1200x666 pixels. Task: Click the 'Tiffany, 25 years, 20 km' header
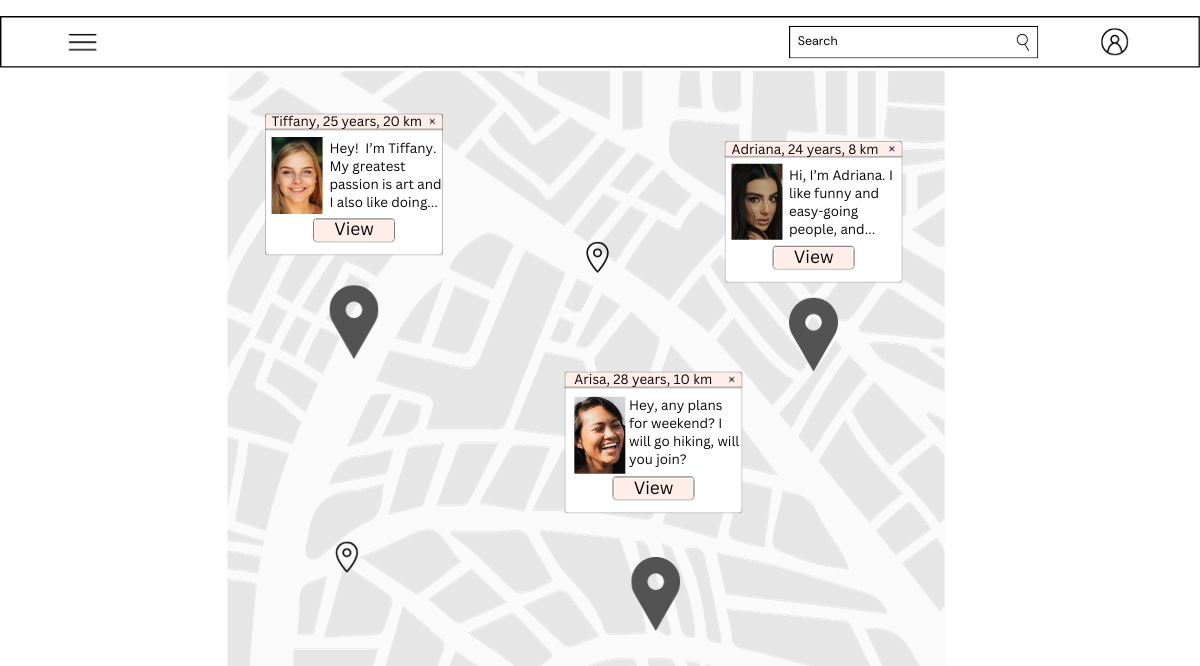click(346, 122)
